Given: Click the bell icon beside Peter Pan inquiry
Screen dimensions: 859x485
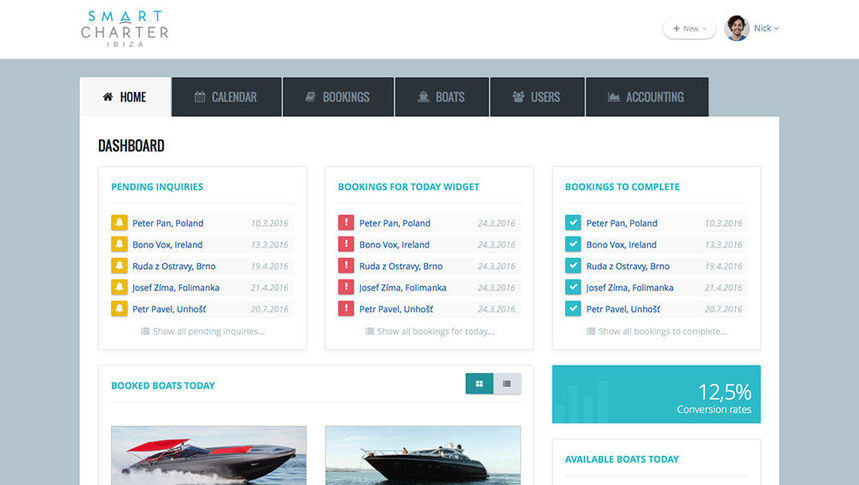Looking at the screenshot, I should (x=119, y=223).
